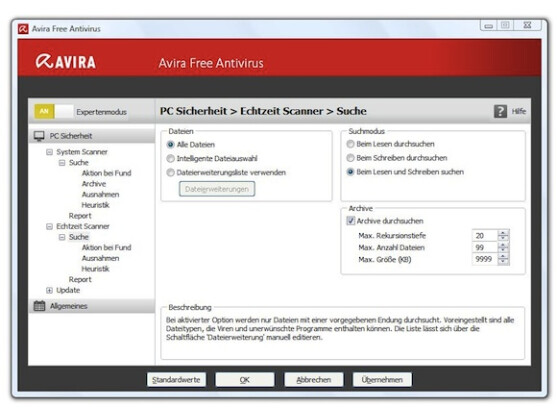Select Intelligente Dateiauswahl option

click(x=171, y=158)
